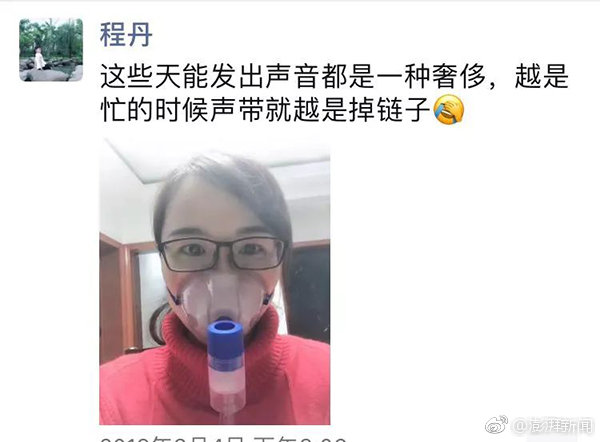Click the cropped timestamp below the photo

pyautogui.click(x=223, y=439)
